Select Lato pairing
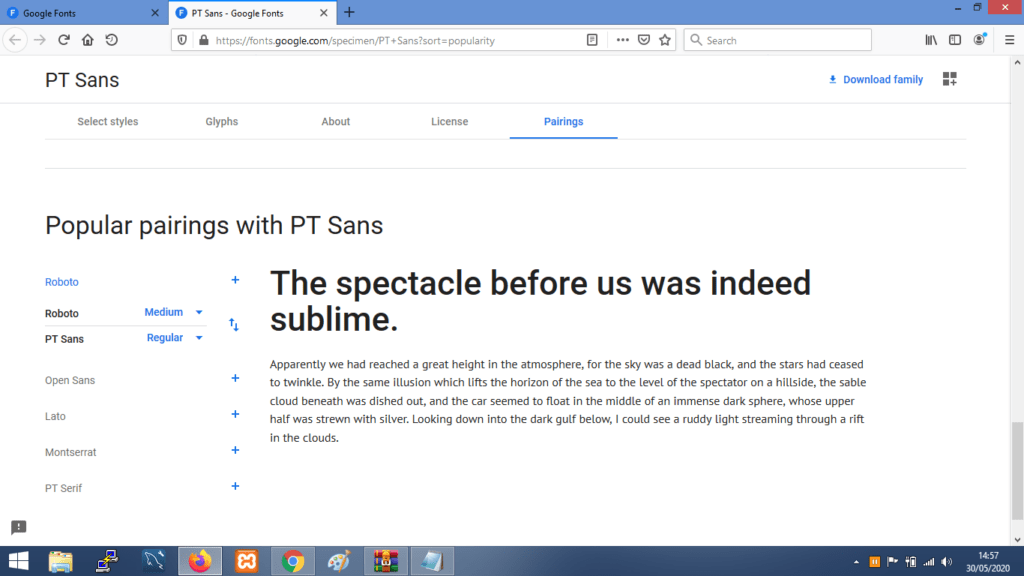 [x=55, y=416]
